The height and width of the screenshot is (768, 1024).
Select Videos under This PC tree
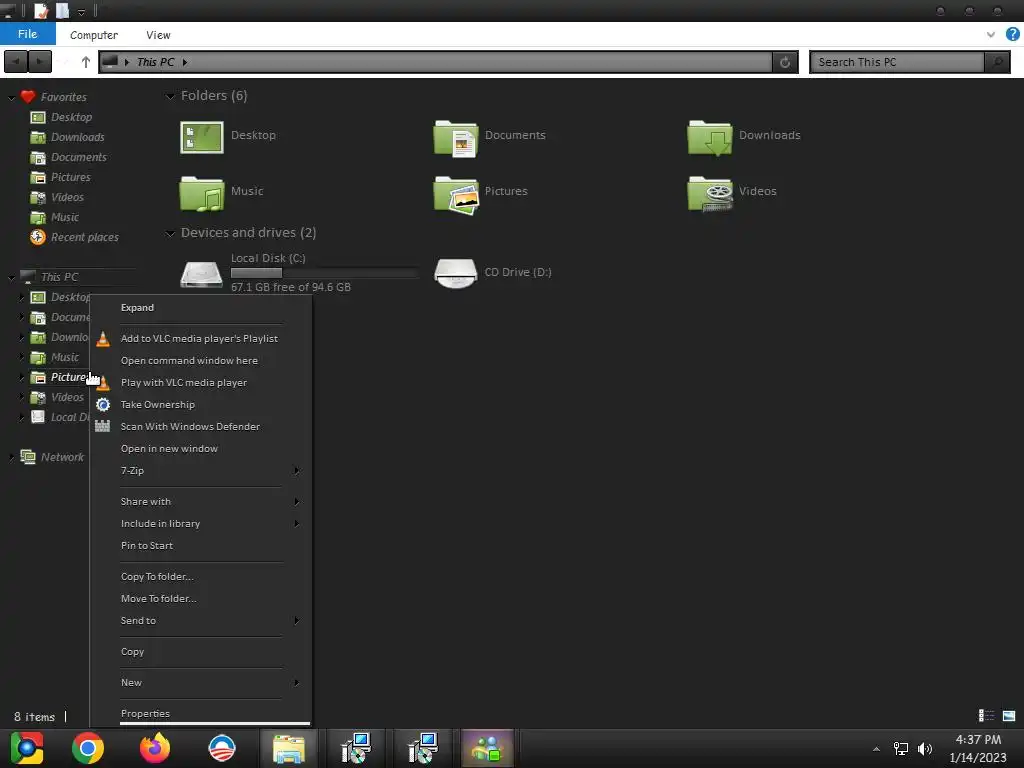(67, 397)
